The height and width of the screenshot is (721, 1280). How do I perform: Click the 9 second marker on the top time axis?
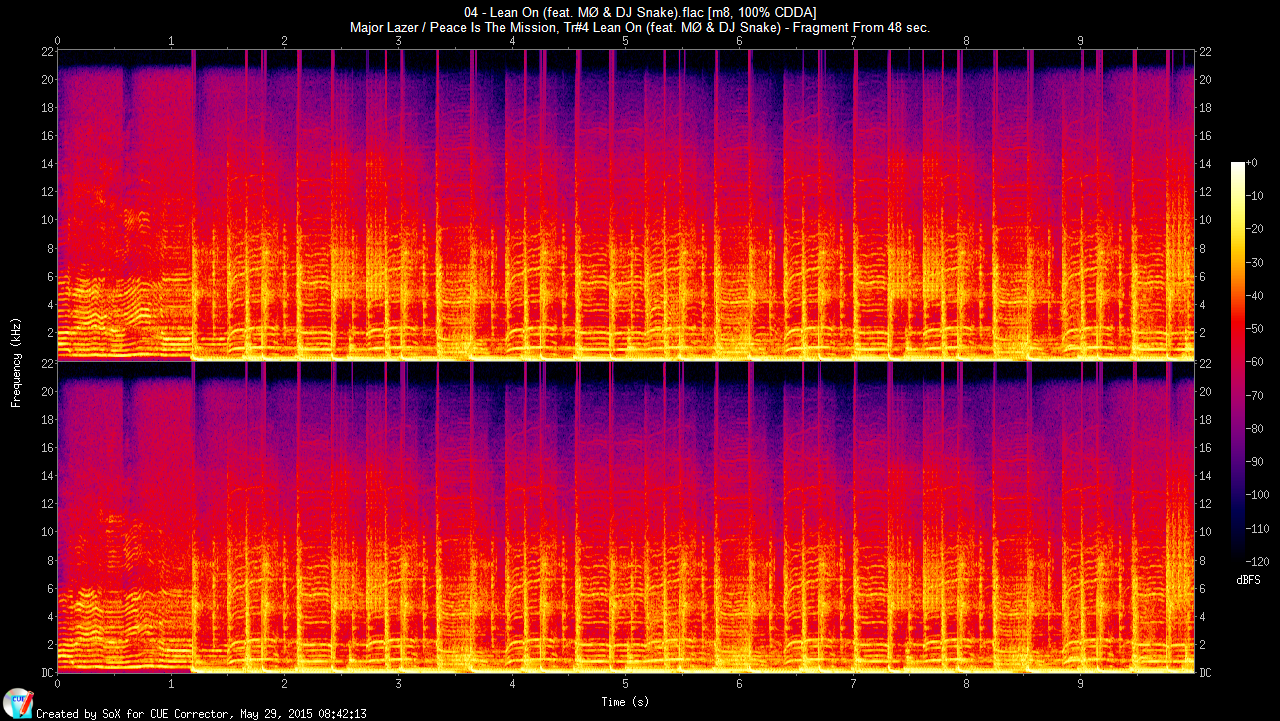[1080, 41]
